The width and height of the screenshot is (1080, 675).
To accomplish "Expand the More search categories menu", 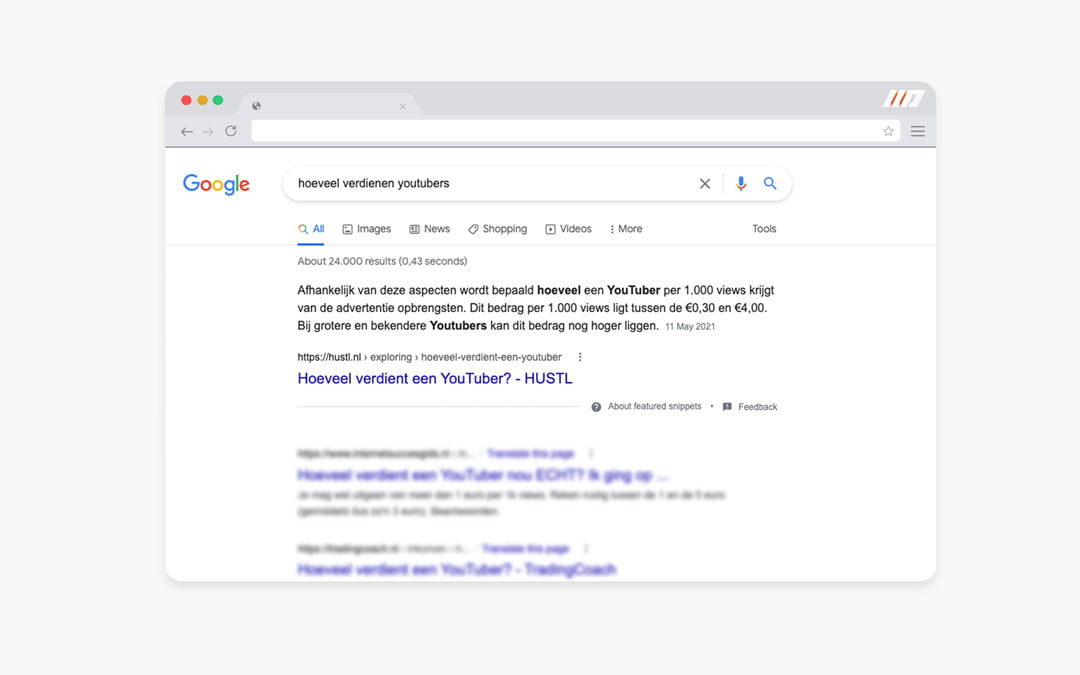I will pyautogui.click(x=626, y=229).
